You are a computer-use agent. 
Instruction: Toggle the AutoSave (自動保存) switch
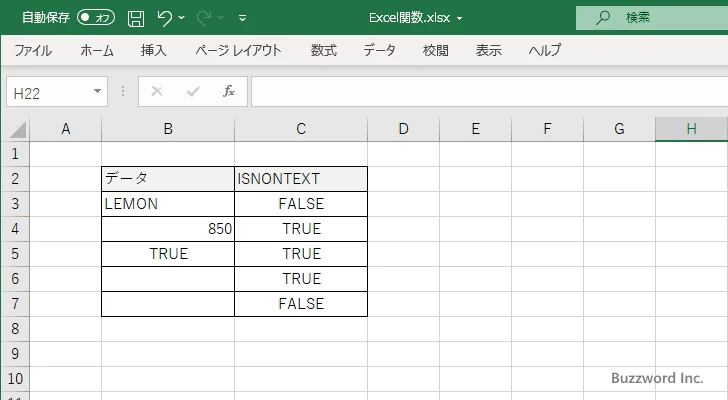[96, 18]
